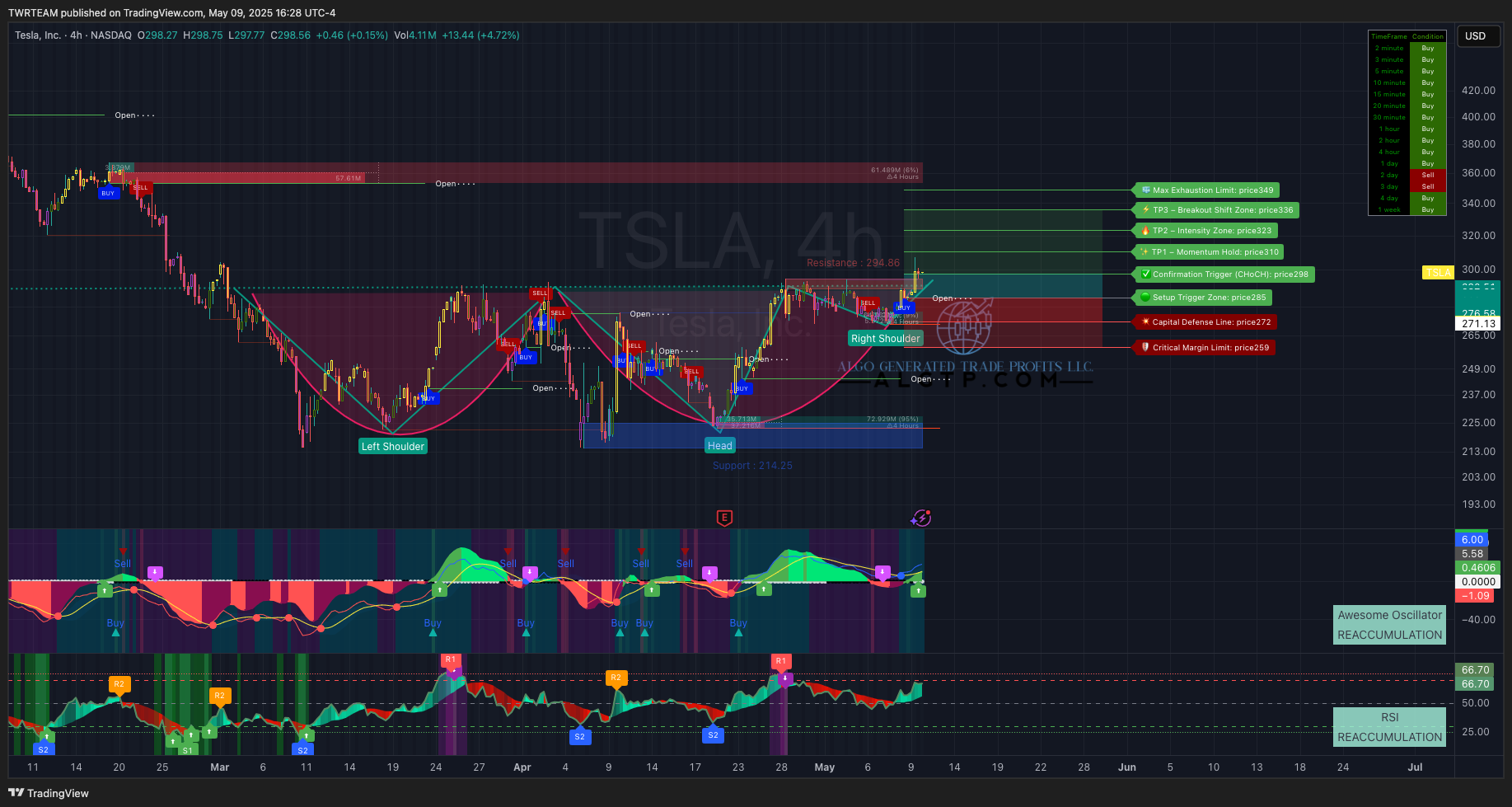Click the leftmost Buy signal in oscillator pane
Screen dimensions: 1512x807
[x=115, y=623]
